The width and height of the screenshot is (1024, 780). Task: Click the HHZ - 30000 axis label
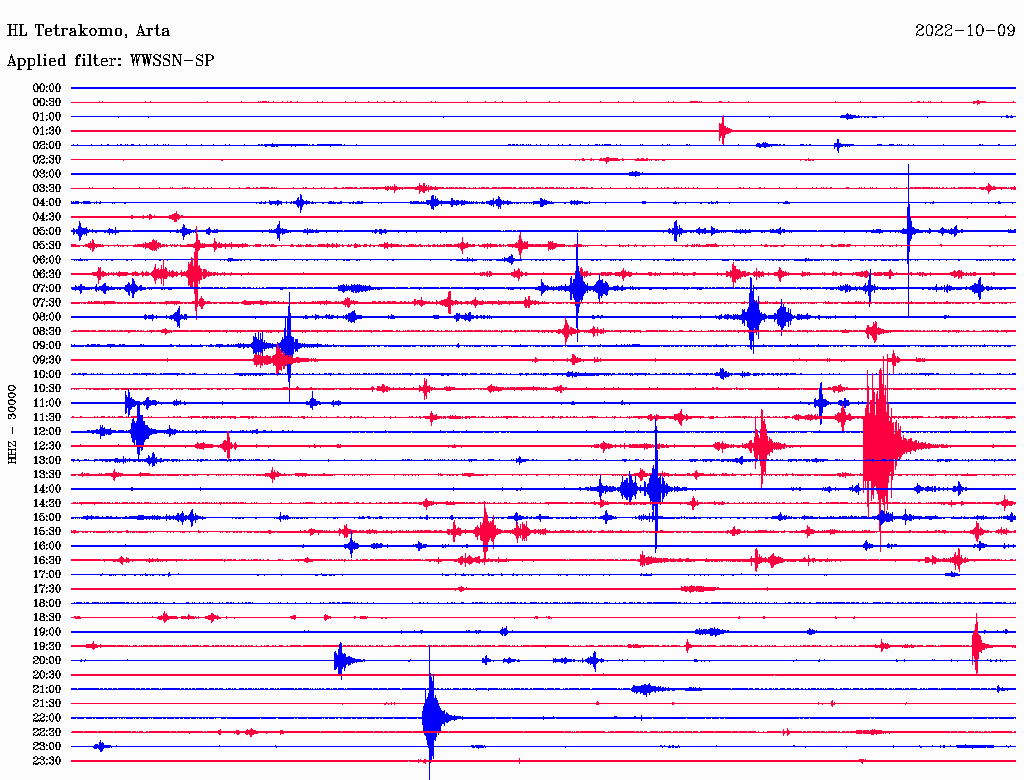click(x=12, y=425)
